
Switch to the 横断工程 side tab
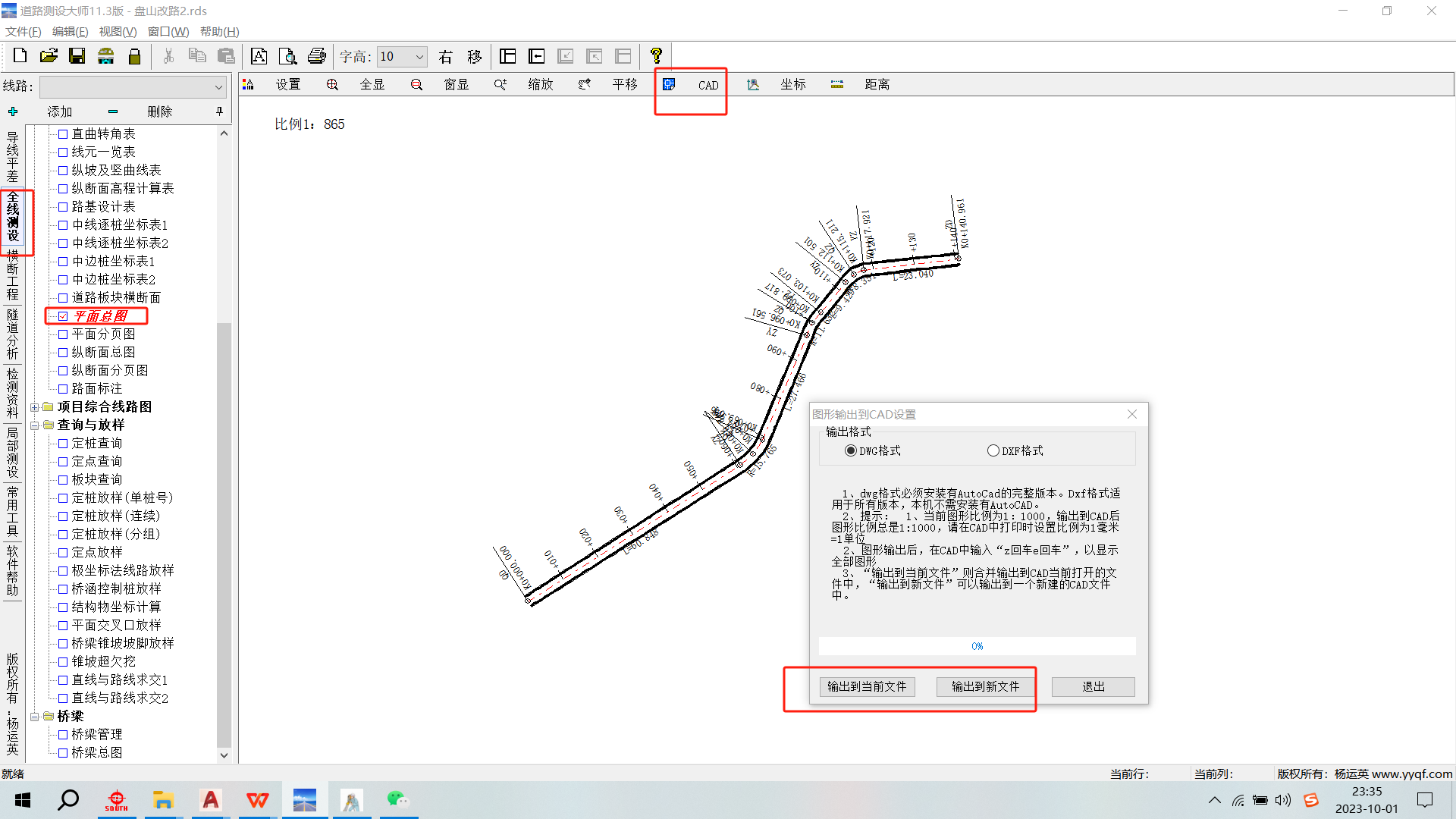(x=12, y=277)
